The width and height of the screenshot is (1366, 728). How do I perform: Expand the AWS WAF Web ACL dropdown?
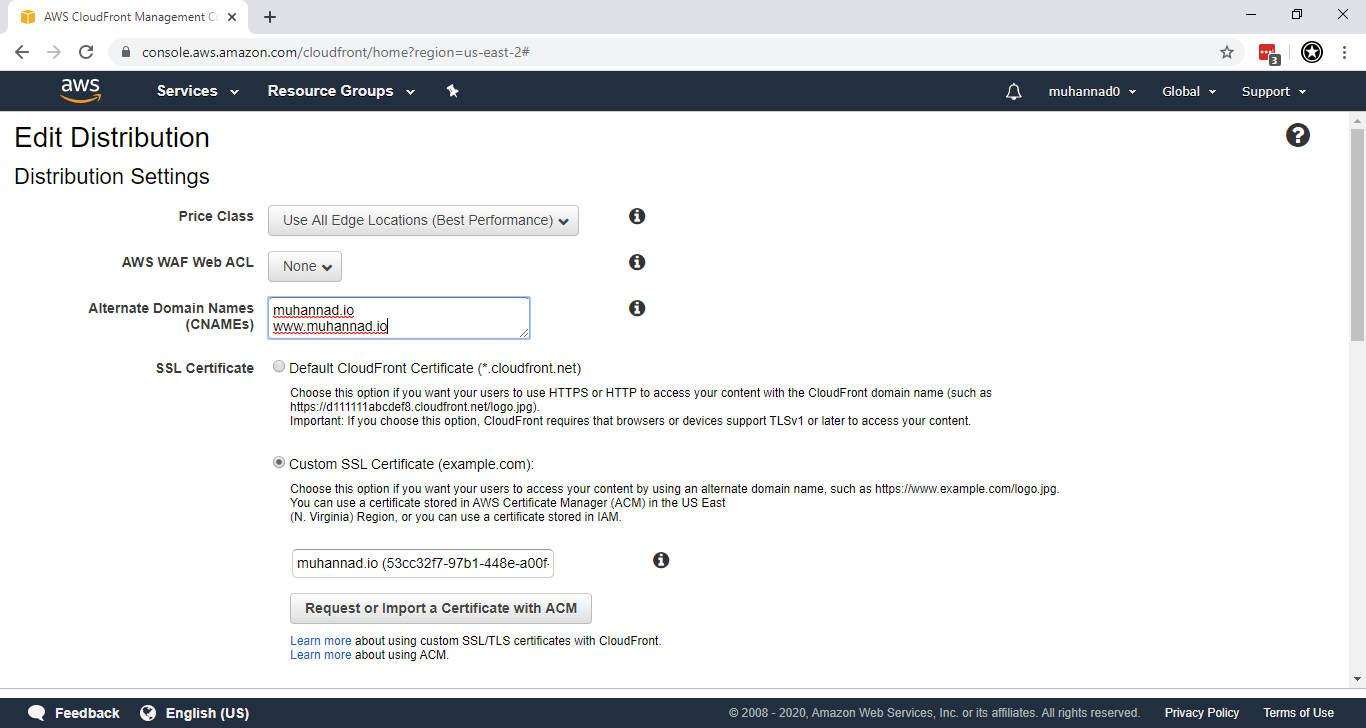304,266
